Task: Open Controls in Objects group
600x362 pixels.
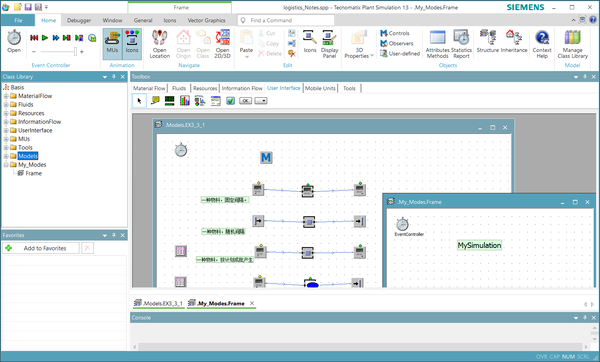Action: (395, 33)
